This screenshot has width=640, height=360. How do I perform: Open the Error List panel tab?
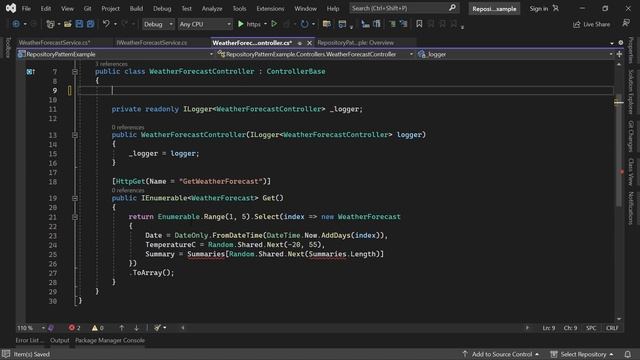tap(29, 340)
